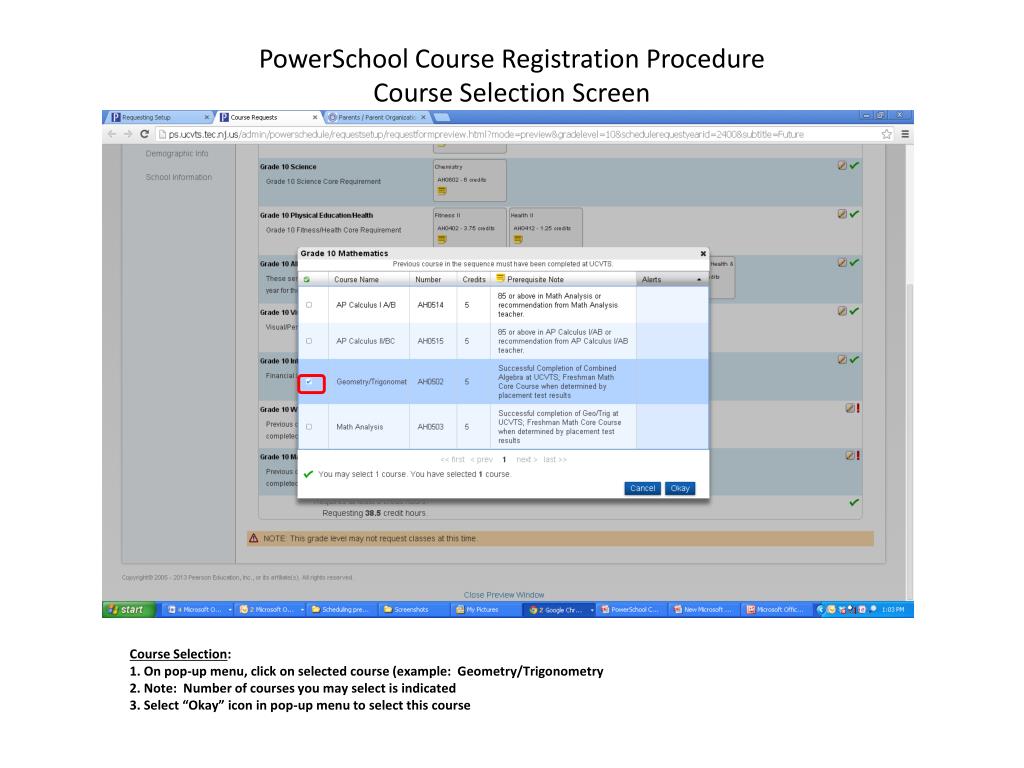
Task: Click the 'last >>' pagination link
Action: point(555,460)
